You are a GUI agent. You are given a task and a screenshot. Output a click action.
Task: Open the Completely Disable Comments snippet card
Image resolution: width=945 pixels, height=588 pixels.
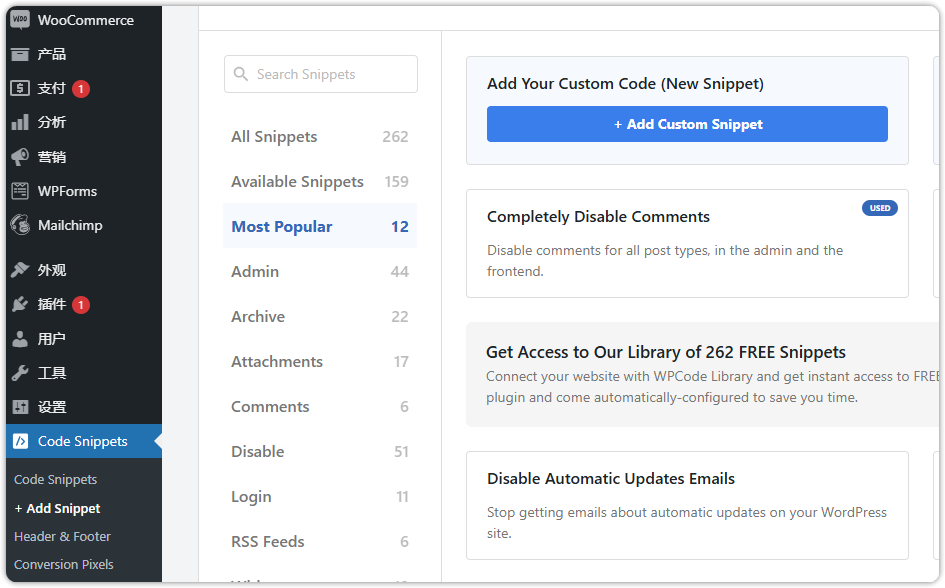click(687, 243)
